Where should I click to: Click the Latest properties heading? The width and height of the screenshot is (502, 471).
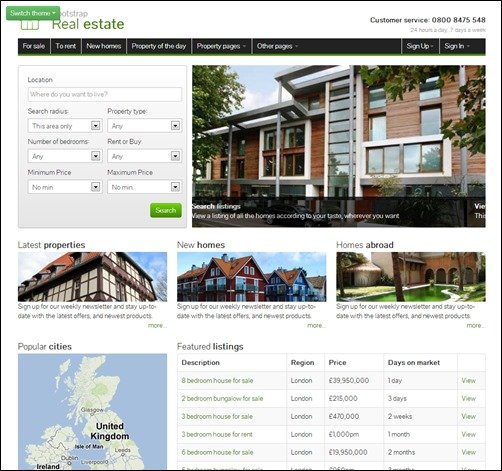point(51,245)
